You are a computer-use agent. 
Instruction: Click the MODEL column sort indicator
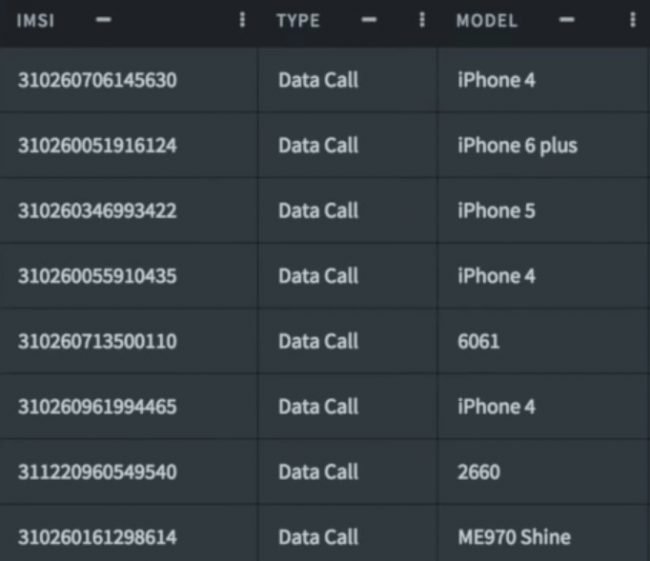point(568,21)
